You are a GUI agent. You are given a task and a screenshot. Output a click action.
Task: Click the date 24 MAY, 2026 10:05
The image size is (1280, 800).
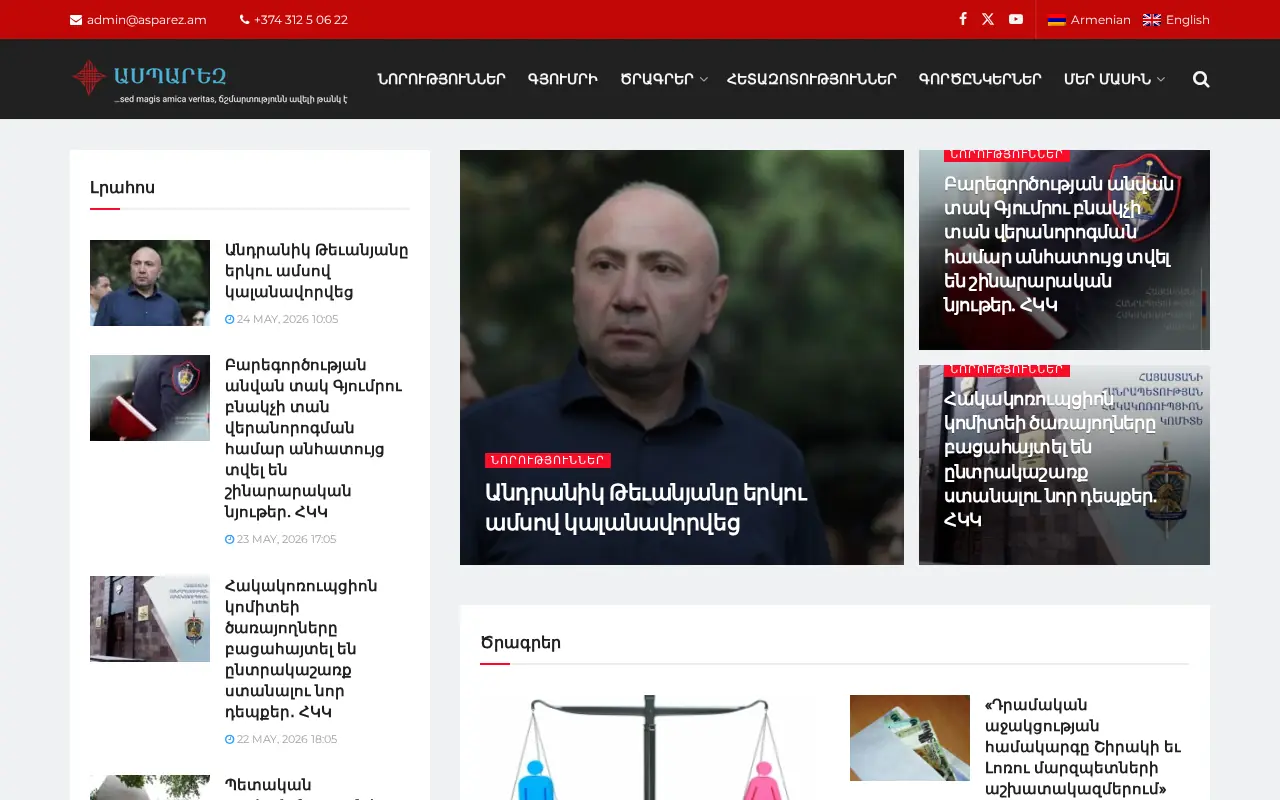point(287,319)
